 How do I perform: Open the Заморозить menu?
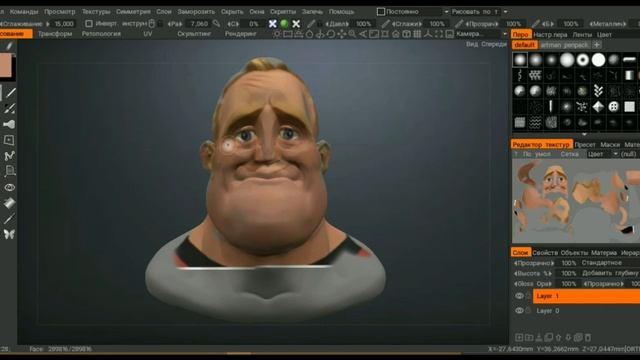[196, 12]
